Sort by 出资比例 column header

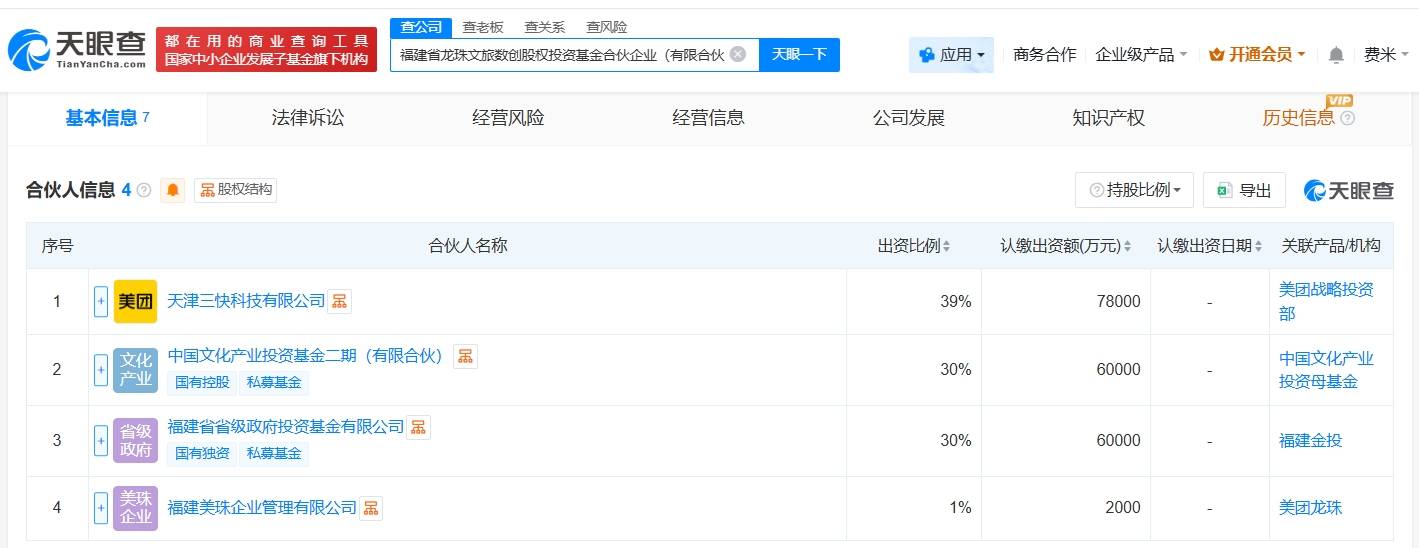click(913, 246)
